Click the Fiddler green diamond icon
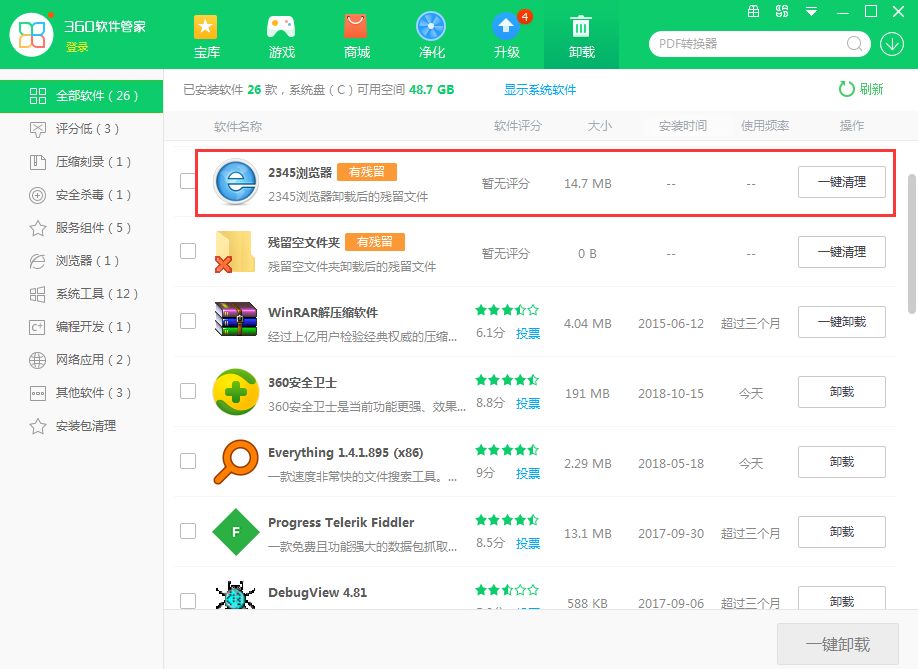The width and height of the screenshot is (918, 669). click(x=235, y=531)
